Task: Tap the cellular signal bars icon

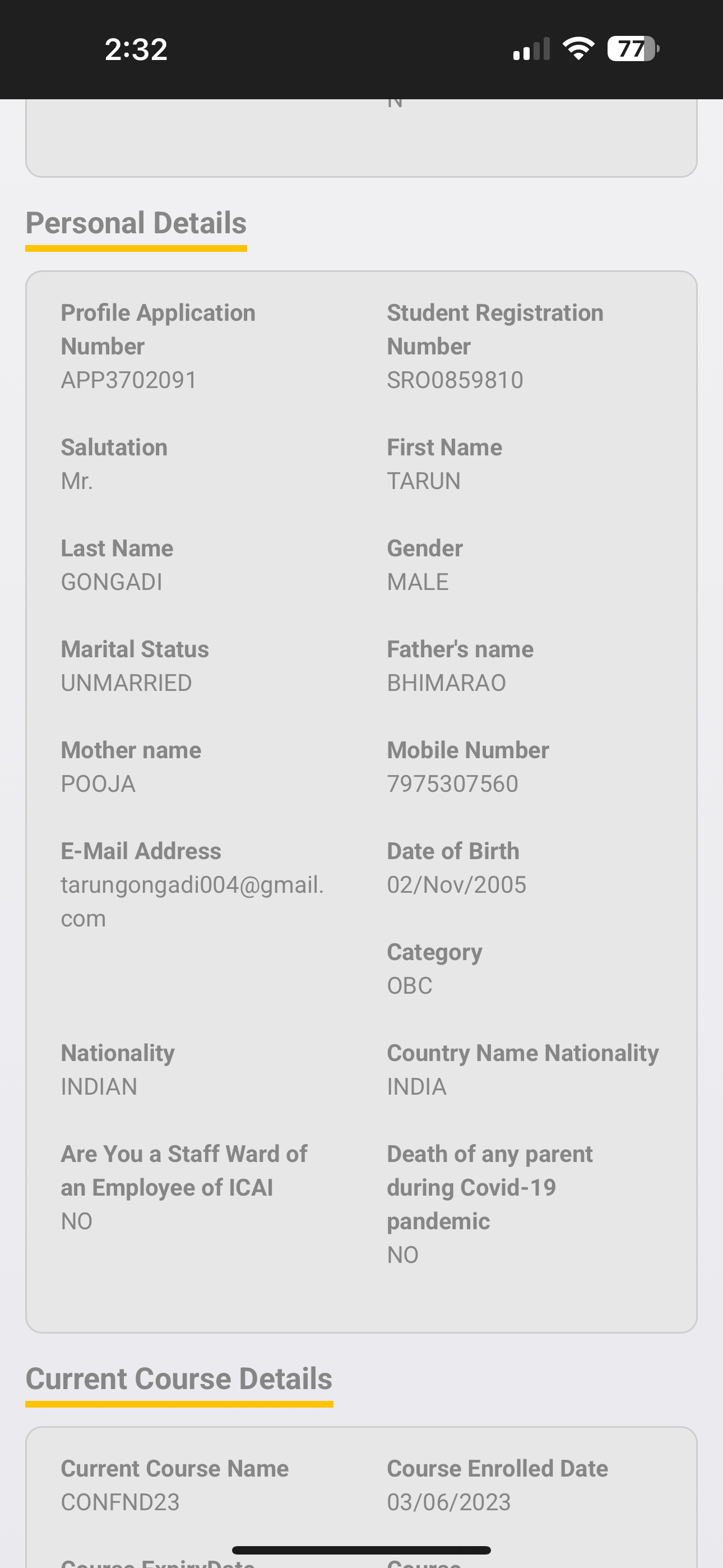Action: pyautogui.click(x=531, y=49)
